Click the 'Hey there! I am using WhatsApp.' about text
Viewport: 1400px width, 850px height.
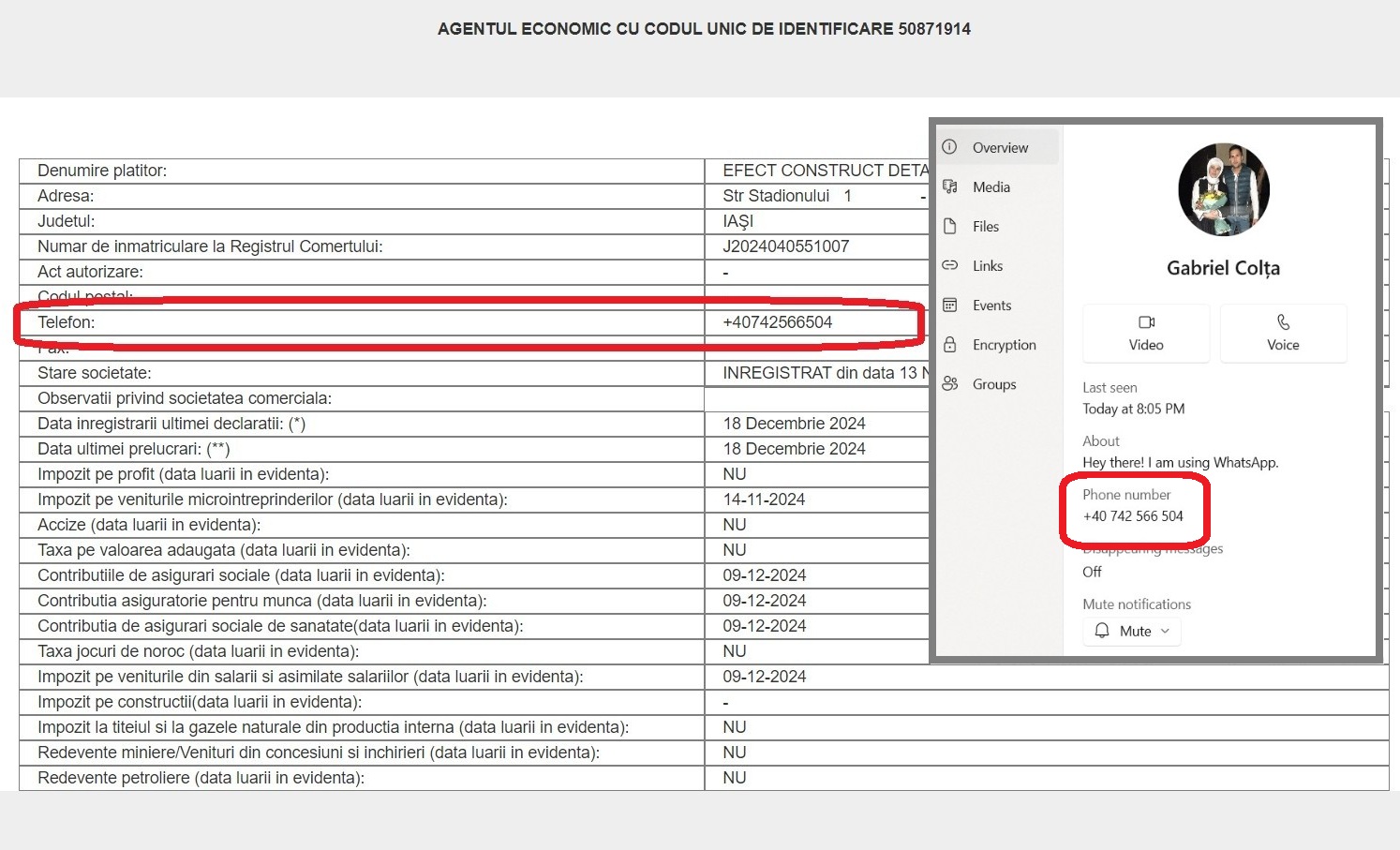coord(1181,462)
